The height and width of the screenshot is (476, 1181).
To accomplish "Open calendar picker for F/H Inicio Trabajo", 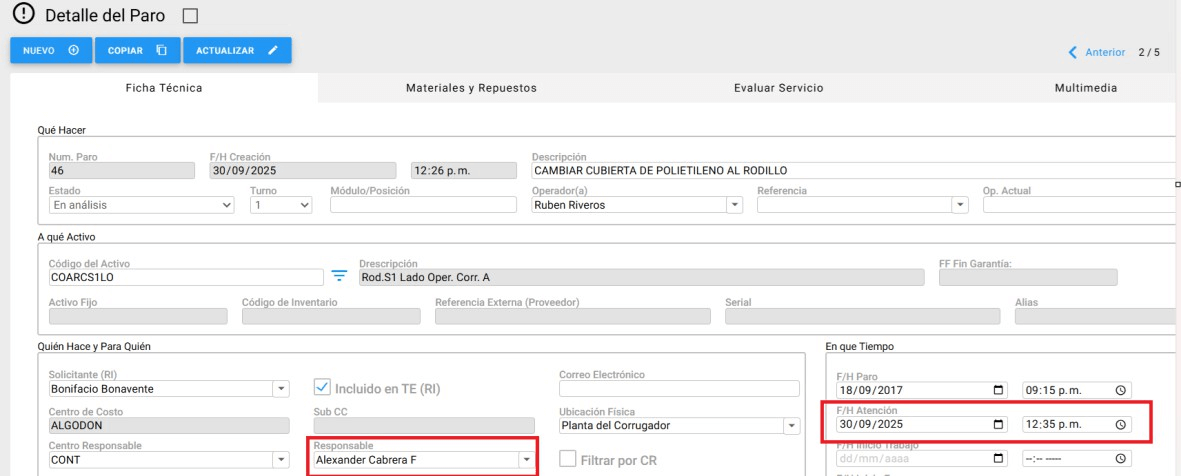I will pyautogui.click(x=997, y=458).
